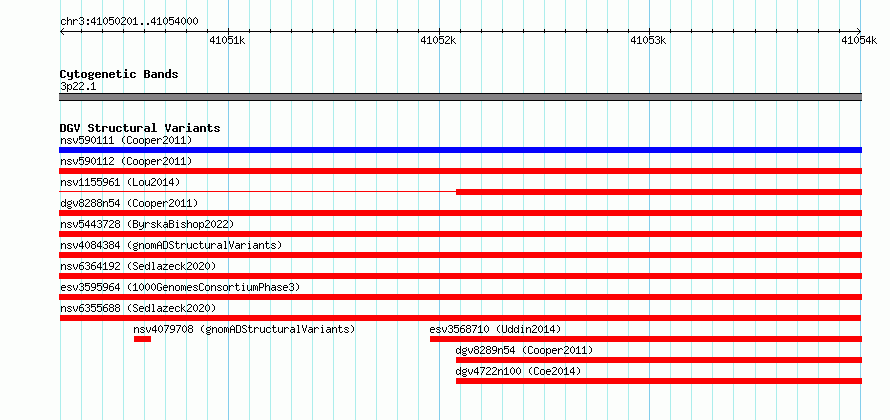Click the esv3595964 (1000GenomesConsortiumPhase3) label
Image resolution: width=890 pixels, height=420 pixels.
[x=180, y=287]
